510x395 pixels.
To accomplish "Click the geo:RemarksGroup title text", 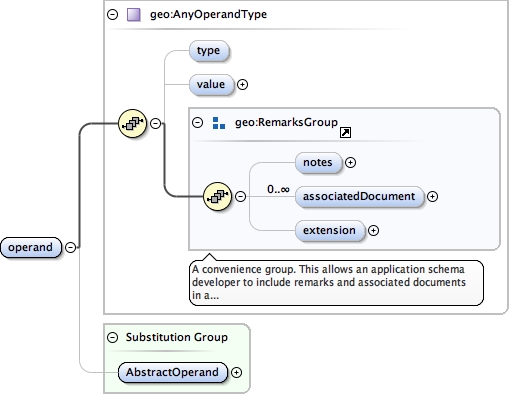I will point(286,122).
